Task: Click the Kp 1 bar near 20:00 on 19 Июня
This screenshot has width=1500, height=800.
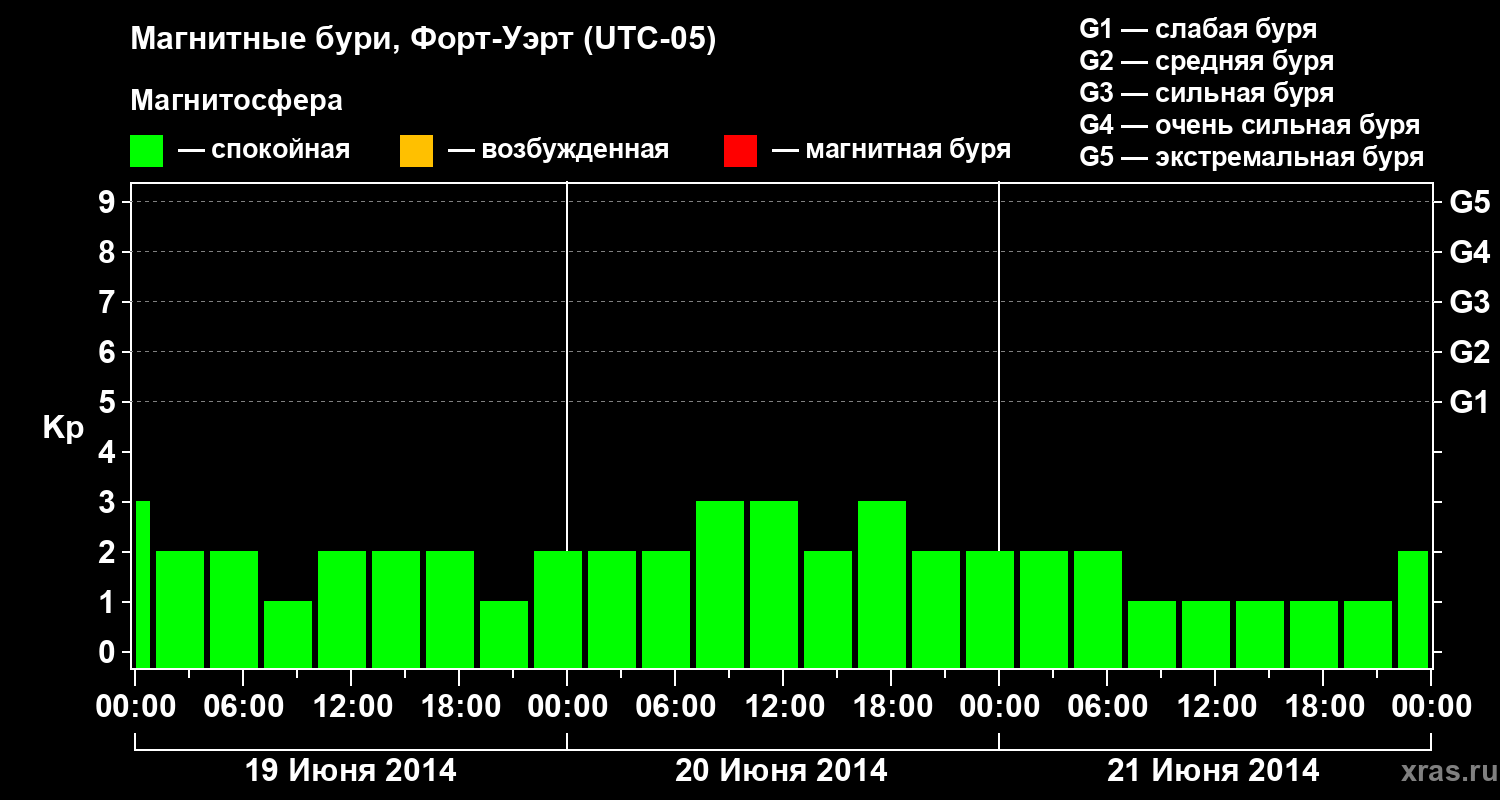Action: pyautogui.click(x=504, y=634)
